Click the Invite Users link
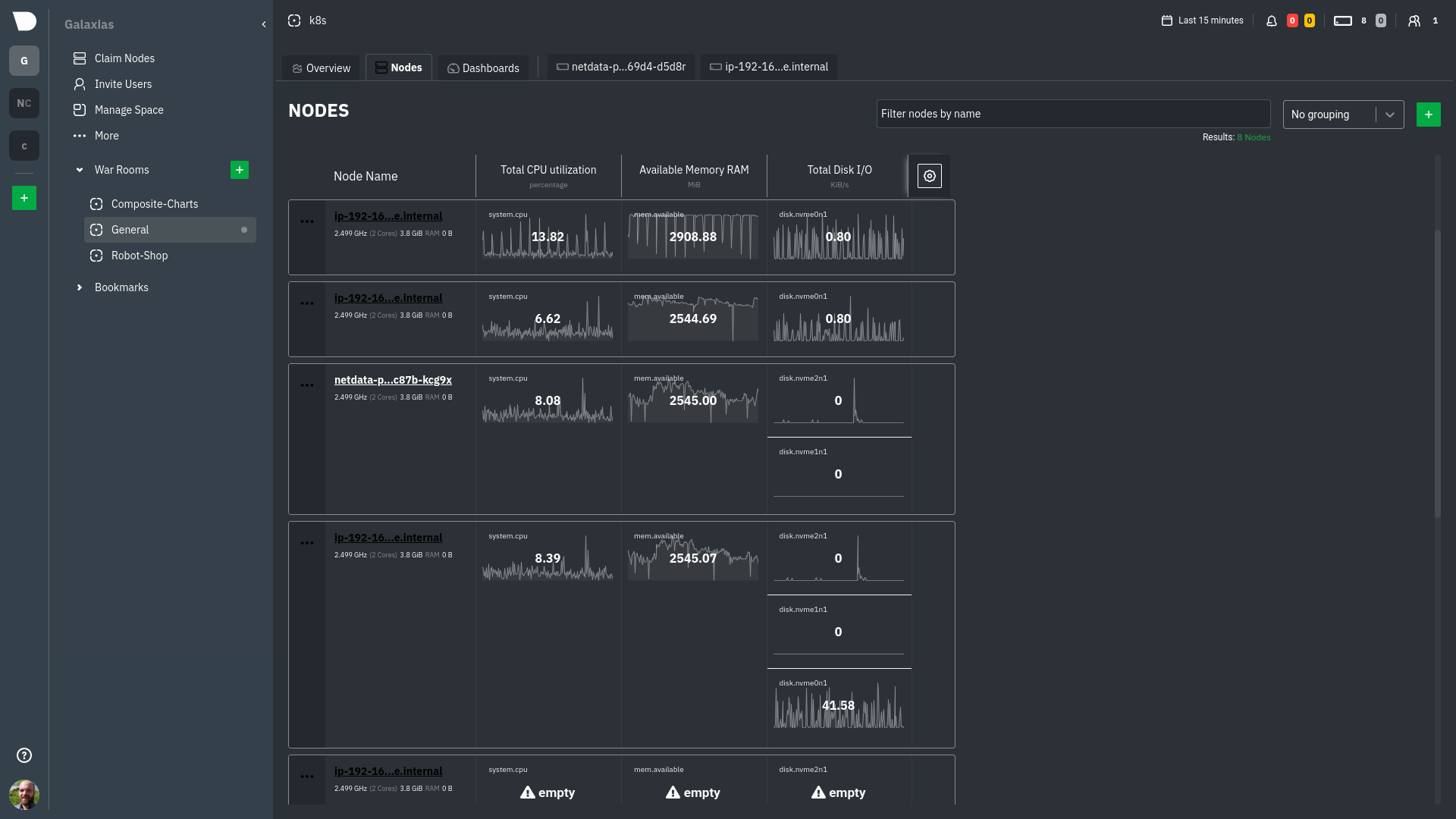The height and width of the screenshot is (819, 1456). [x=123, y=84]
